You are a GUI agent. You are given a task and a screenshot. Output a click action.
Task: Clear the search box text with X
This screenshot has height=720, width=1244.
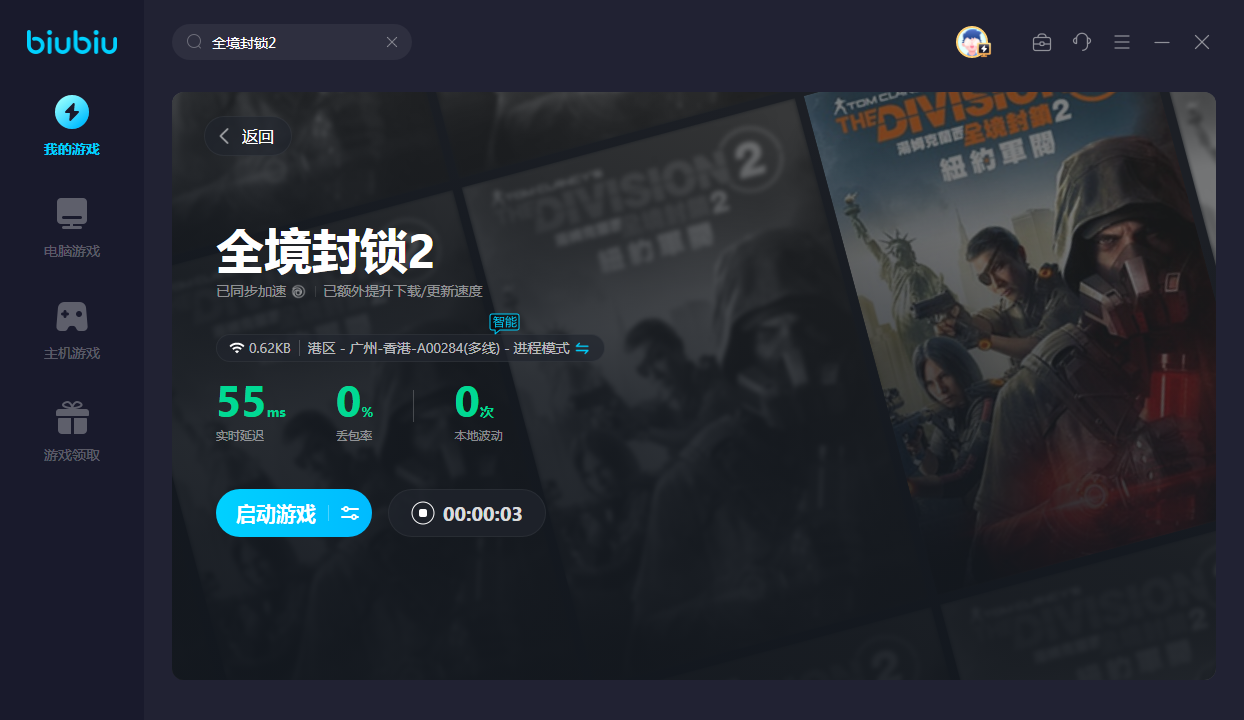click(392, 42)
